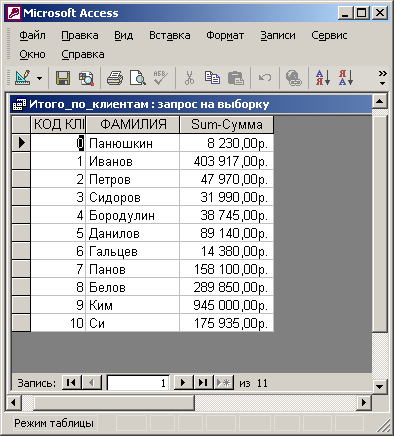
Task: Click the Copy icon
Action: pyautogui.click(x=212, y=78)
